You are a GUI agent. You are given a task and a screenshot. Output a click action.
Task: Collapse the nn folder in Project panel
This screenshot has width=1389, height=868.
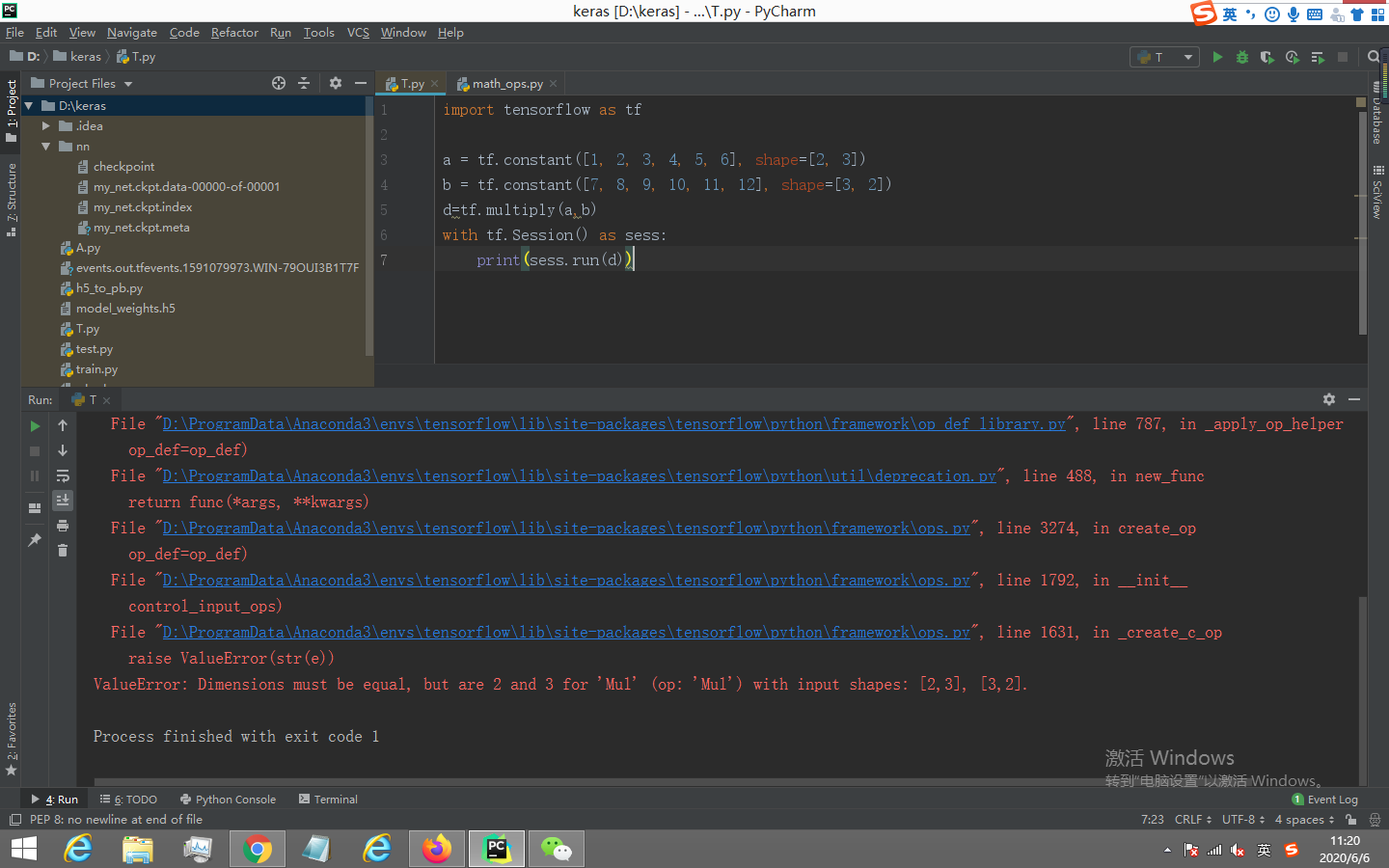point(44,146)
